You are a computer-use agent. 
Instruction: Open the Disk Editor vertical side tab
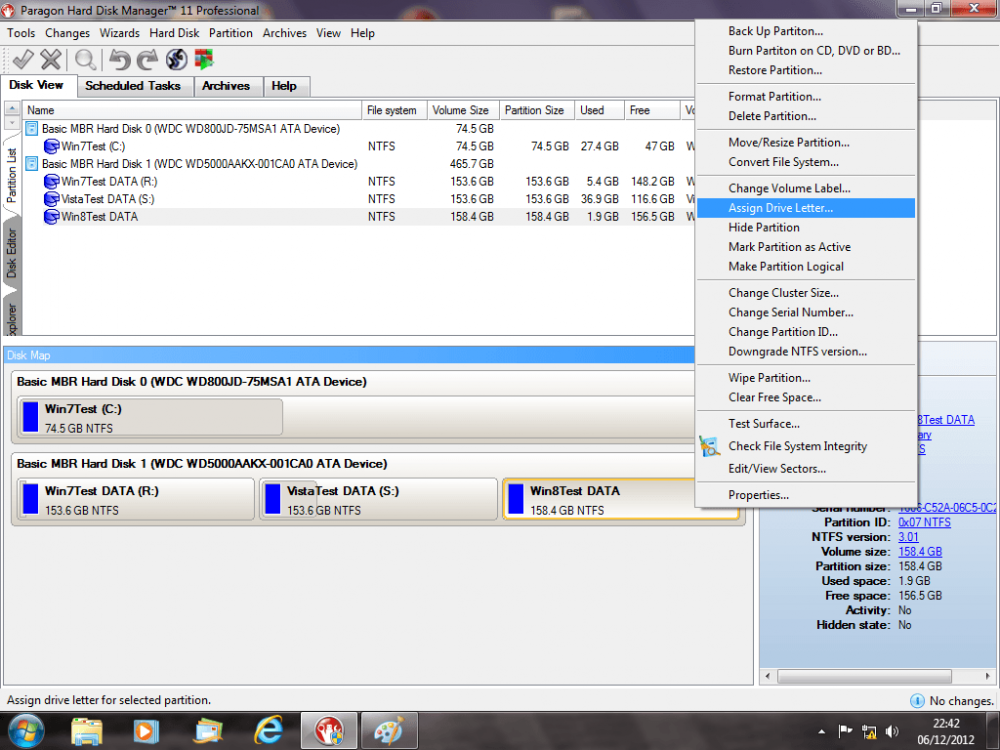click(x=11, y=253)
